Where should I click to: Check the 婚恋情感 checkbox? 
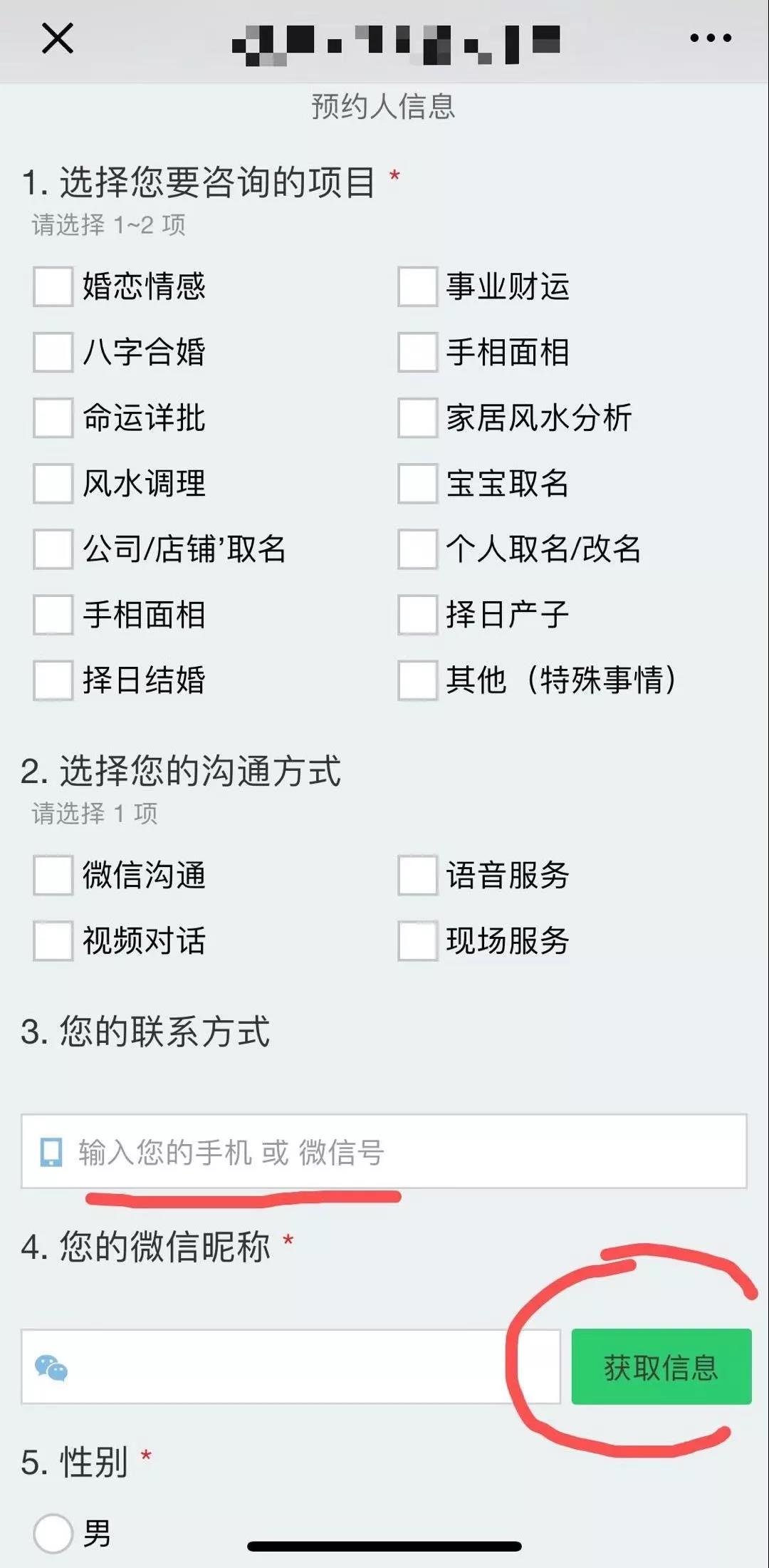click(x=53, y=286)
